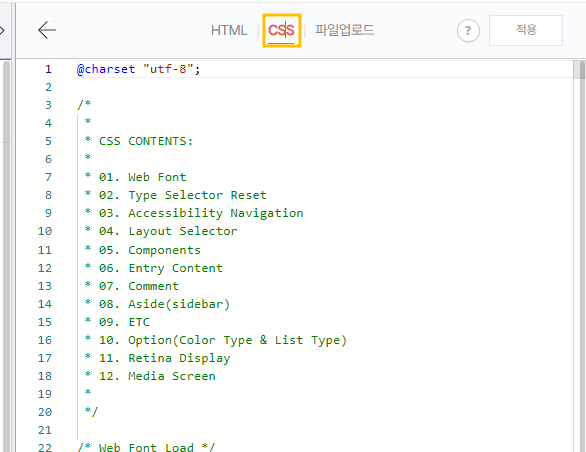Image resolution: width=586 pixels, height=452 pixels.
Task: Open the help question mark icon
Action: click(468, 30)
